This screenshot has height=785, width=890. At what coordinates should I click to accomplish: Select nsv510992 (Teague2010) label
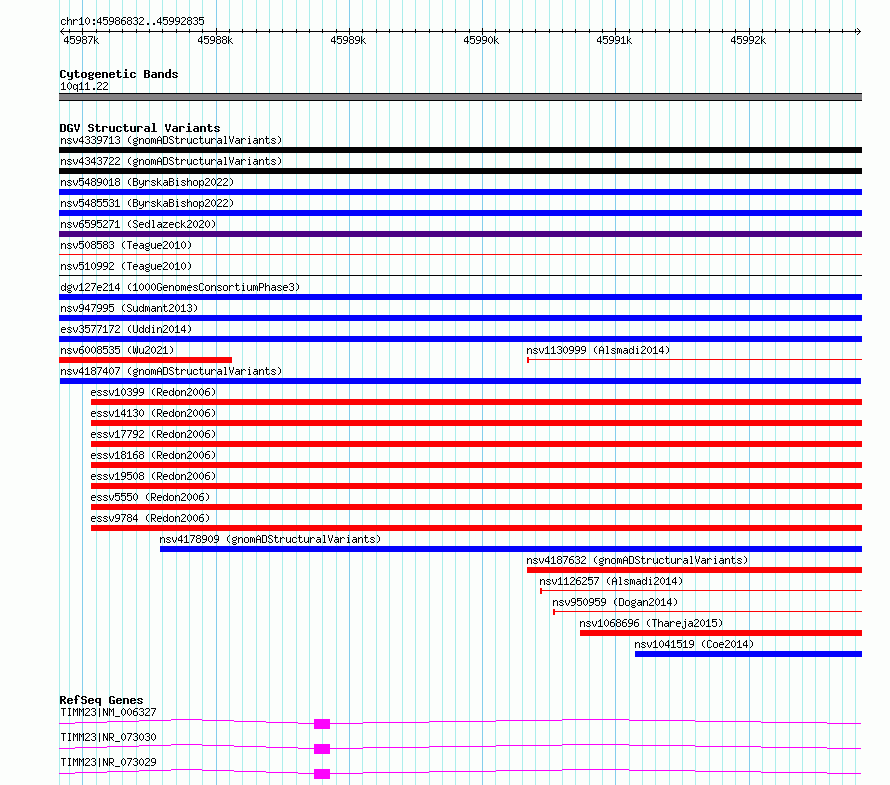(x=126, y=266)
